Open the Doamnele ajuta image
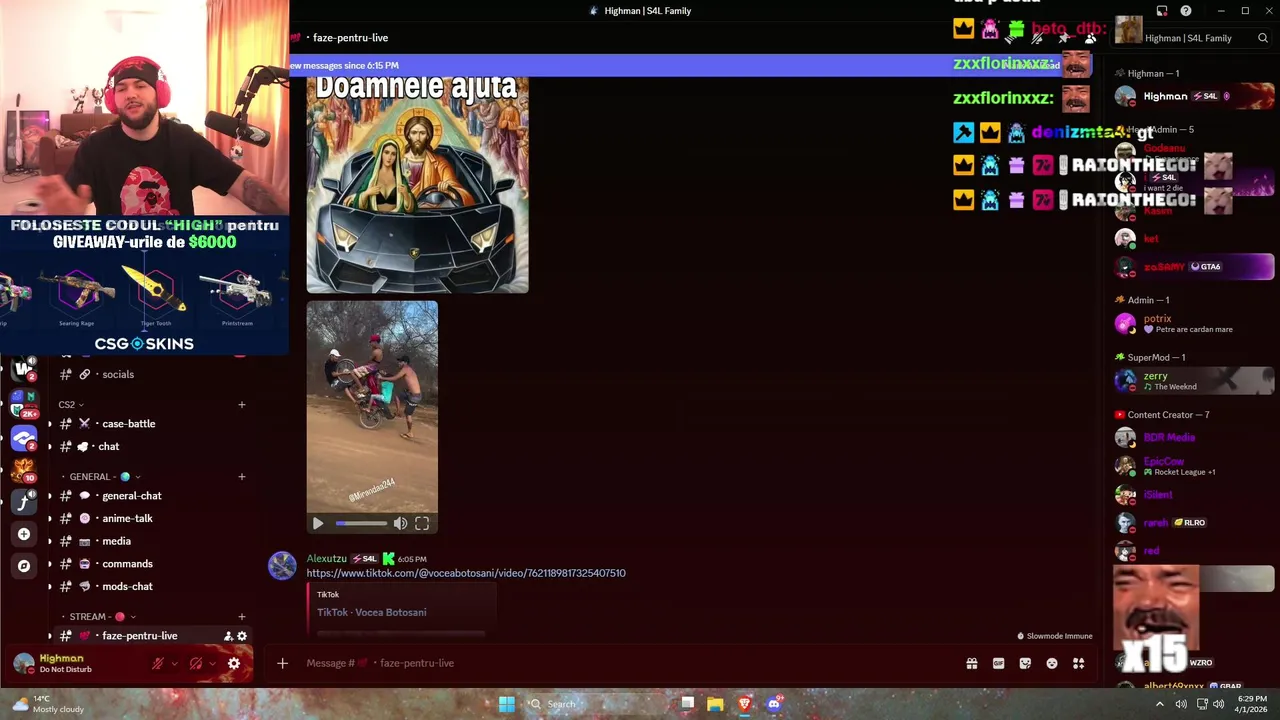The width and height of the screenshot is (1280, 720). [x=417, y=184]
